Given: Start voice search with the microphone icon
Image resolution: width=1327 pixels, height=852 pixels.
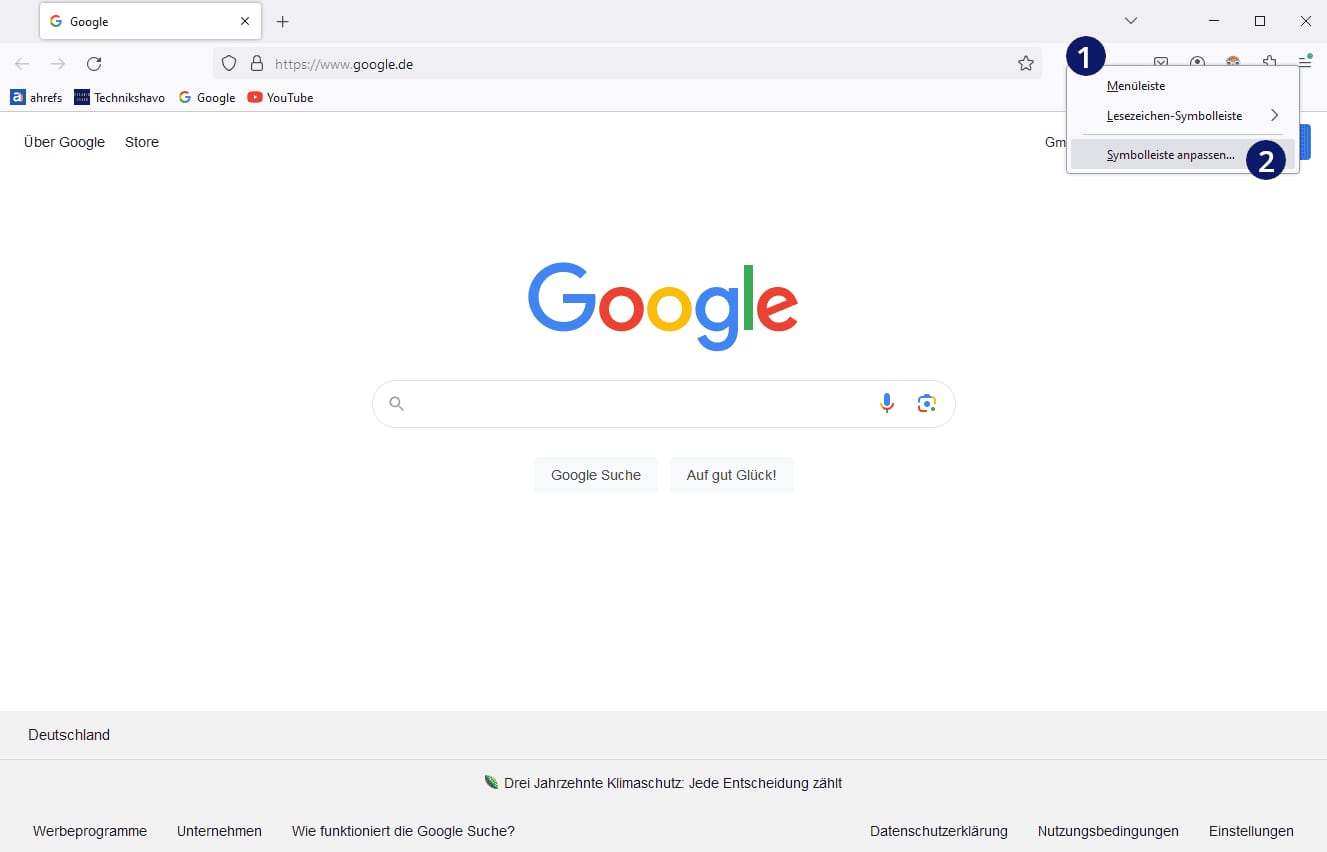Looking at the screenshot, I should (x=887, y=403).
